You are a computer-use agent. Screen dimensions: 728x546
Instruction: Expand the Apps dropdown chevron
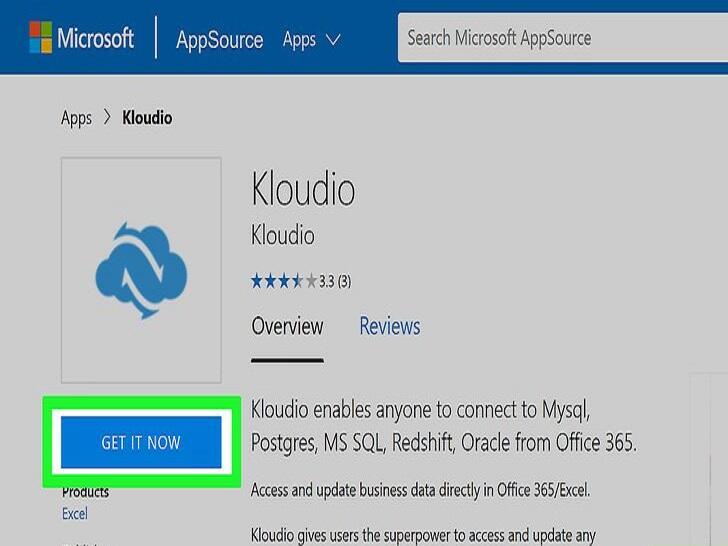[x=333, y=40]
